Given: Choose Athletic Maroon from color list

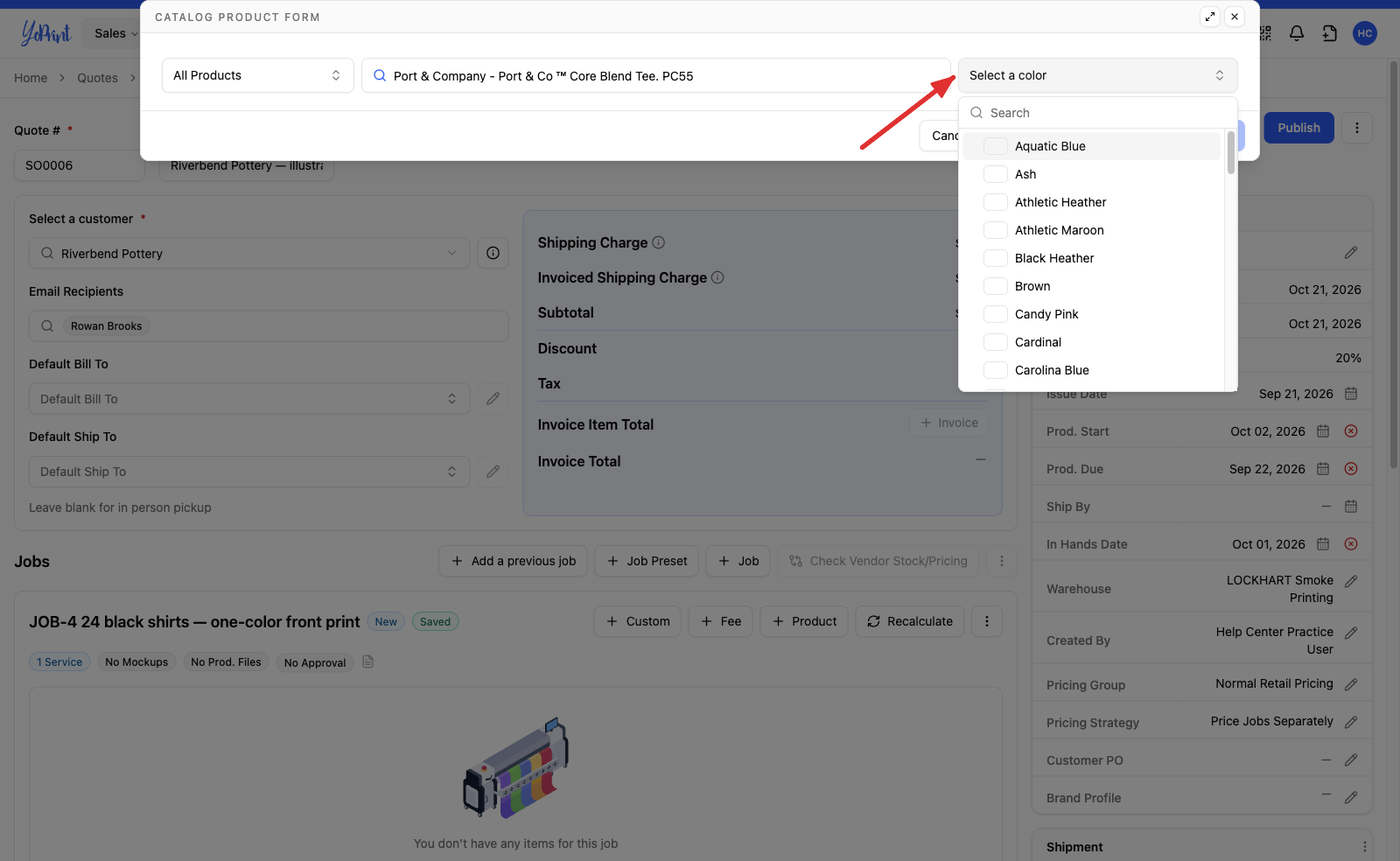Looking at the screenshot, I should pos(1091,230).
